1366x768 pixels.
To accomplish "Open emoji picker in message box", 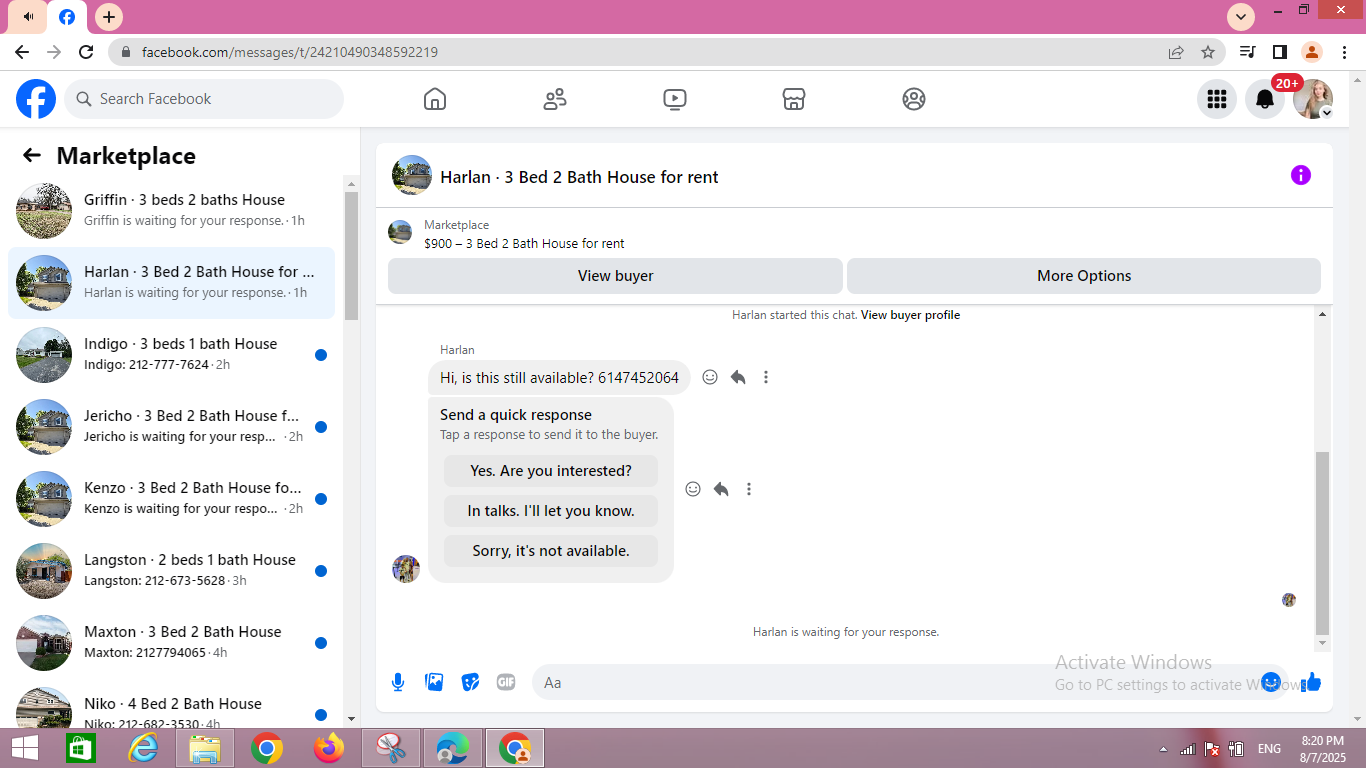I will (1271, 682).
